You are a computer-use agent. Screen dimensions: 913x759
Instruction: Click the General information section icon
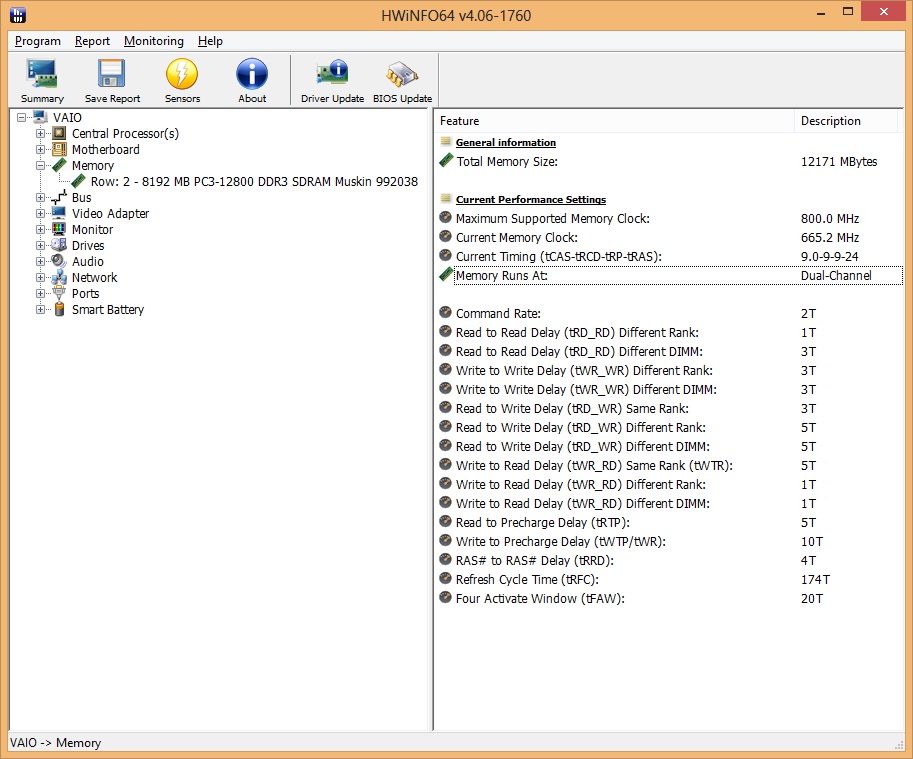(445, 141)
